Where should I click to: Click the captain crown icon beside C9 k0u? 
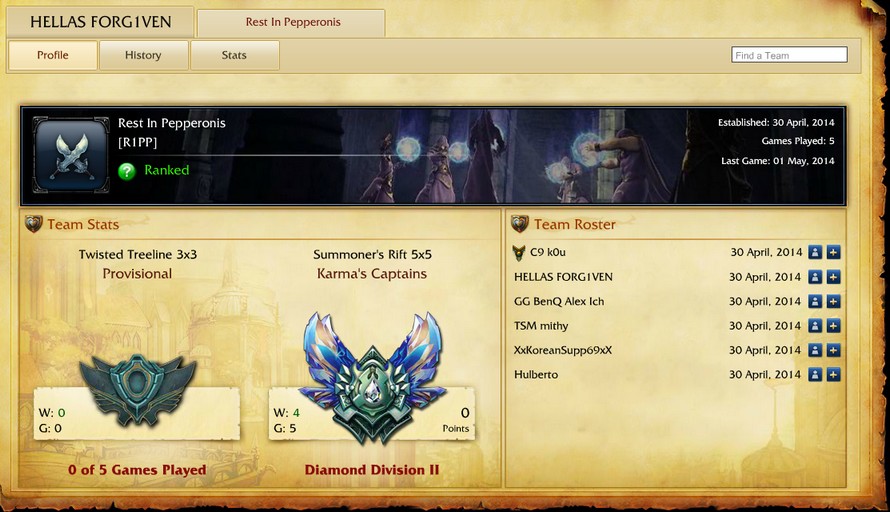tap(519, 253)
